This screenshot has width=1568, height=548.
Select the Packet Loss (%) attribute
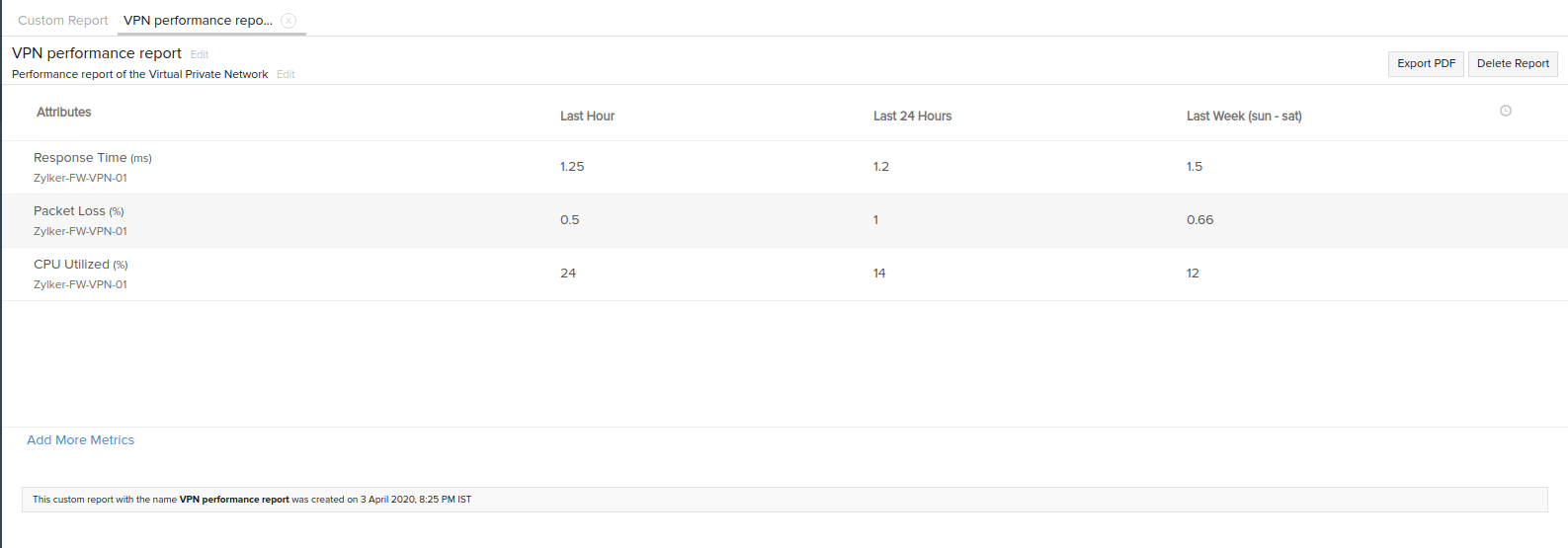click(79, 211)
